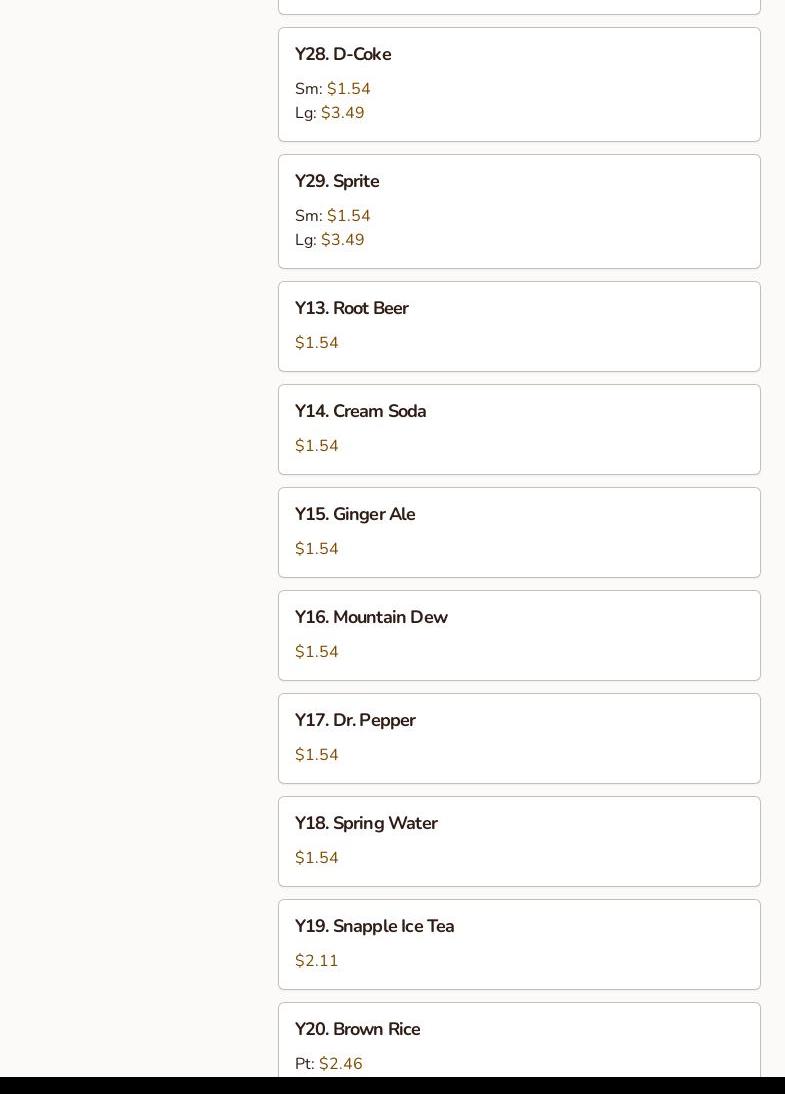Click the Snapple Ice Tea $2.11 price
Screen dimensions: 785x1094
click(317, 961)
